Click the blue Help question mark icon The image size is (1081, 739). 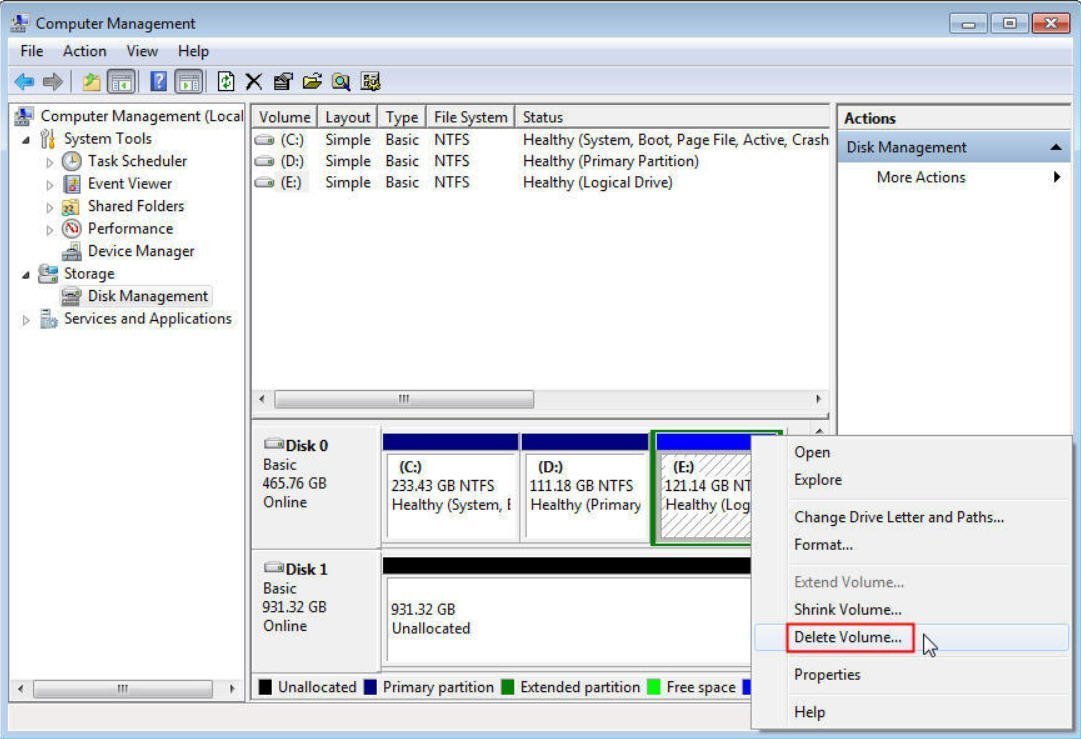tap(158, 82)
